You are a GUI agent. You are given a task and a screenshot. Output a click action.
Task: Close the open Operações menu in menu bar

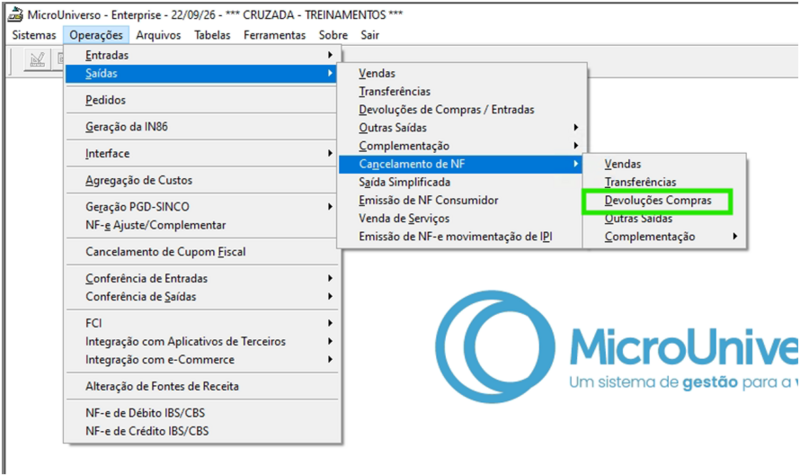[96, 35]
